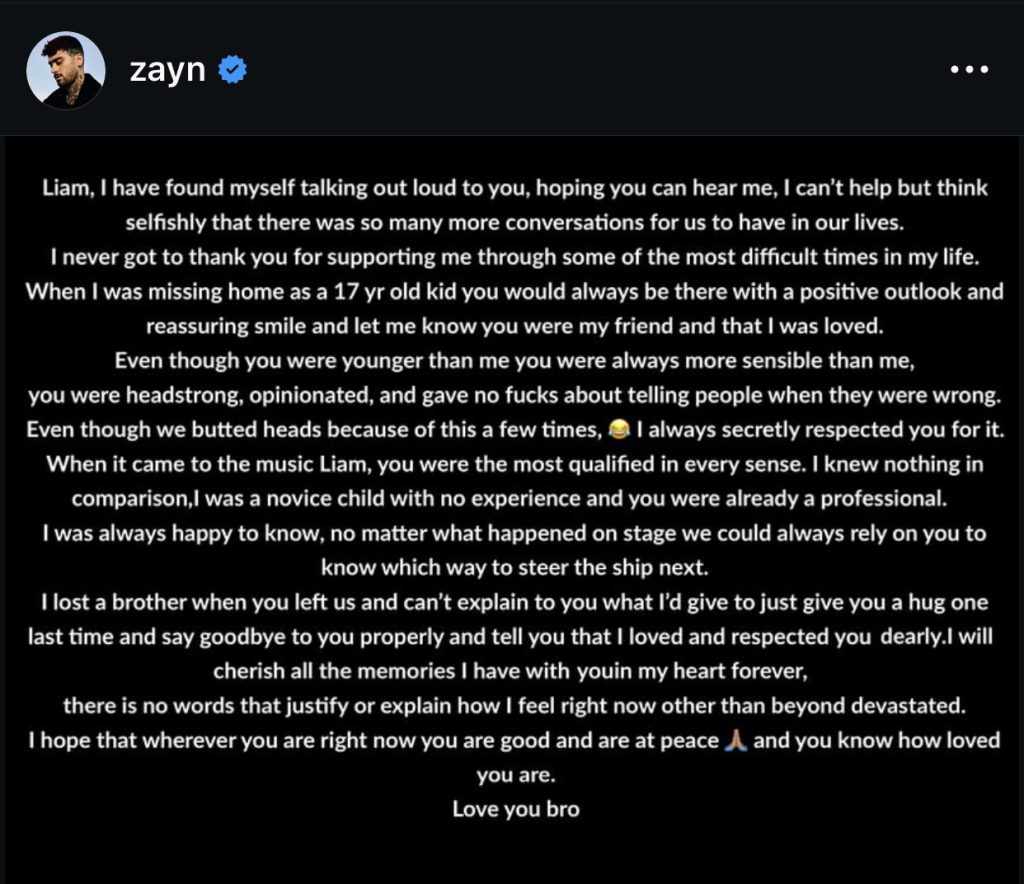Open the zayn username profile link
The image size is (1024, 884).
pyautogui.click(x=167, y=70)
